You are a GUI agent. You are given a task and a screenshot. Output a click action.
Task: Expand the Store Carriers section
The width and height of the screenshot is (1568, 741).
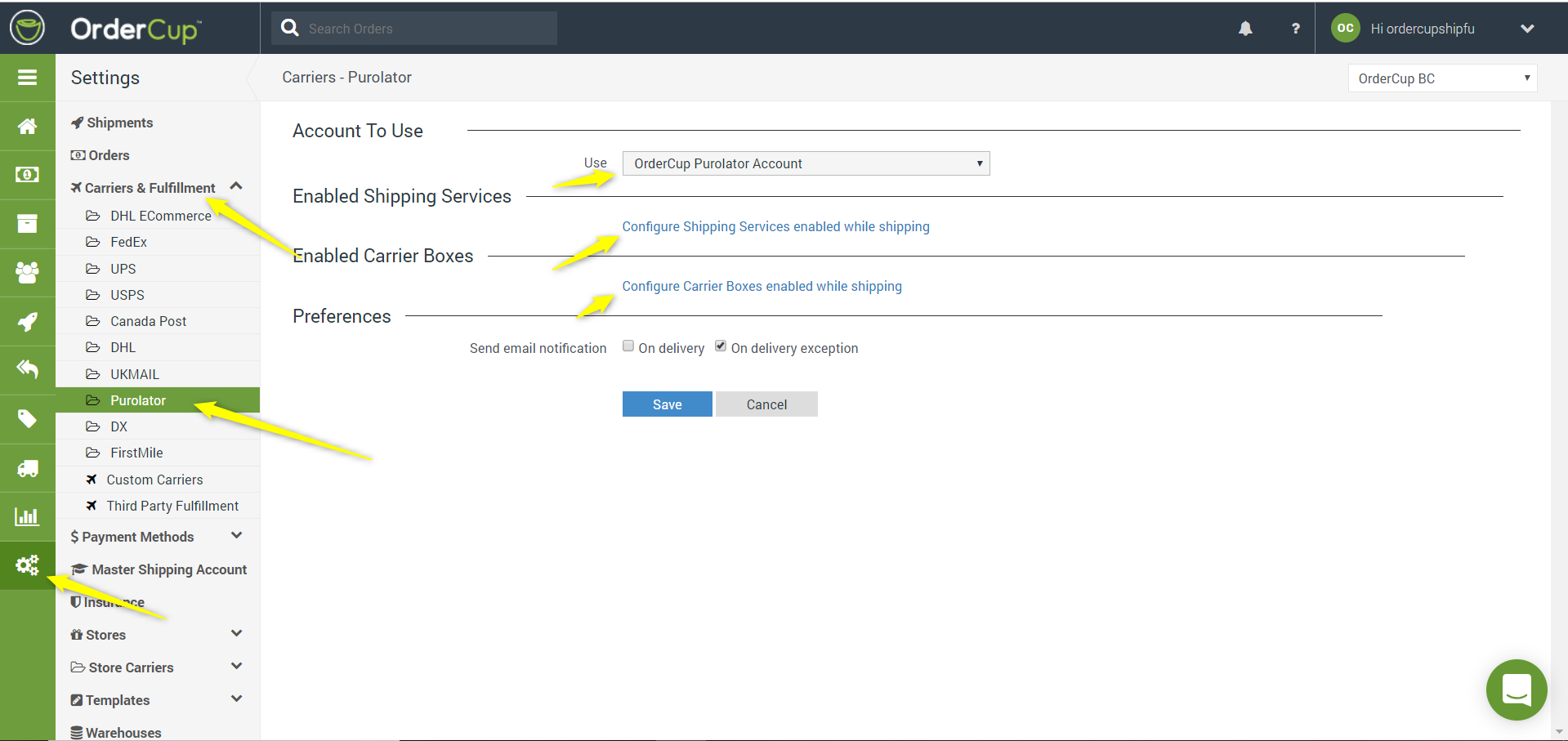(x=236, y=667)
